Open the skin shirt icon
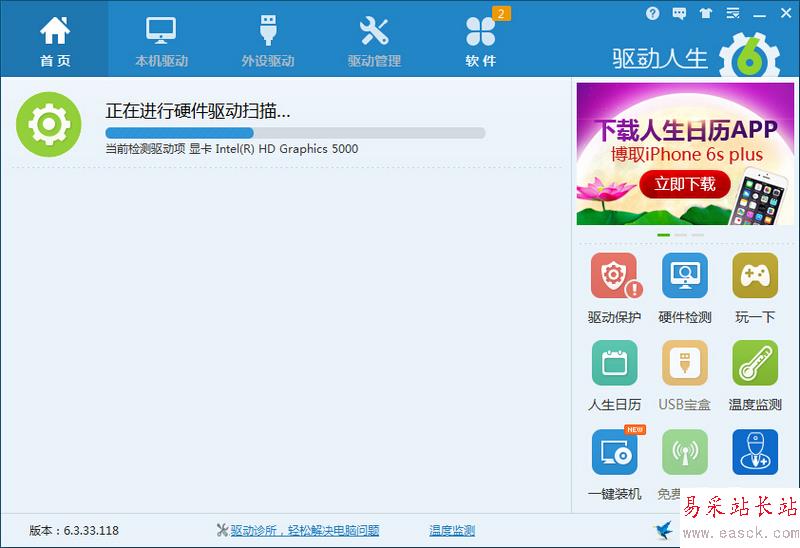800x548 pixels. tap(706, 14)
